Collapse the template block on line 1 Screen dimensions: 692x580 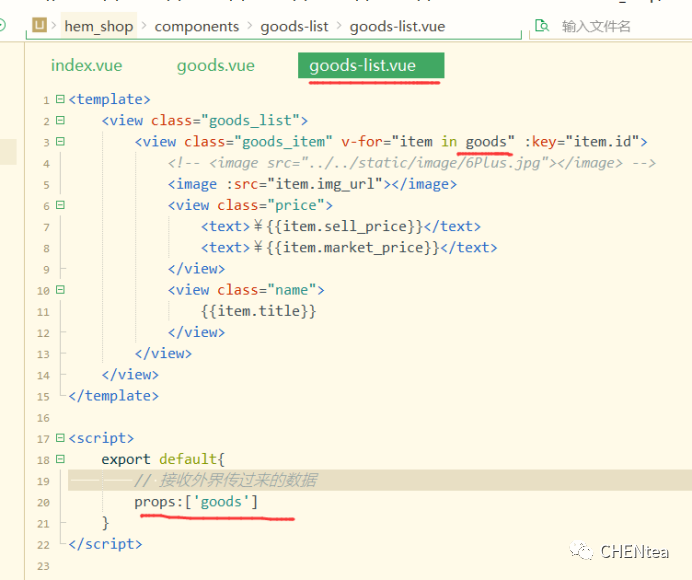[x=60, y=100]
